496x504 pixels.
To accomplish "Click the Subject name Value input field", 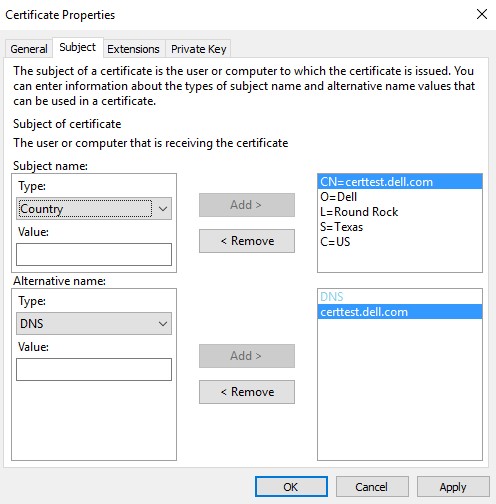I will point(94,254).
